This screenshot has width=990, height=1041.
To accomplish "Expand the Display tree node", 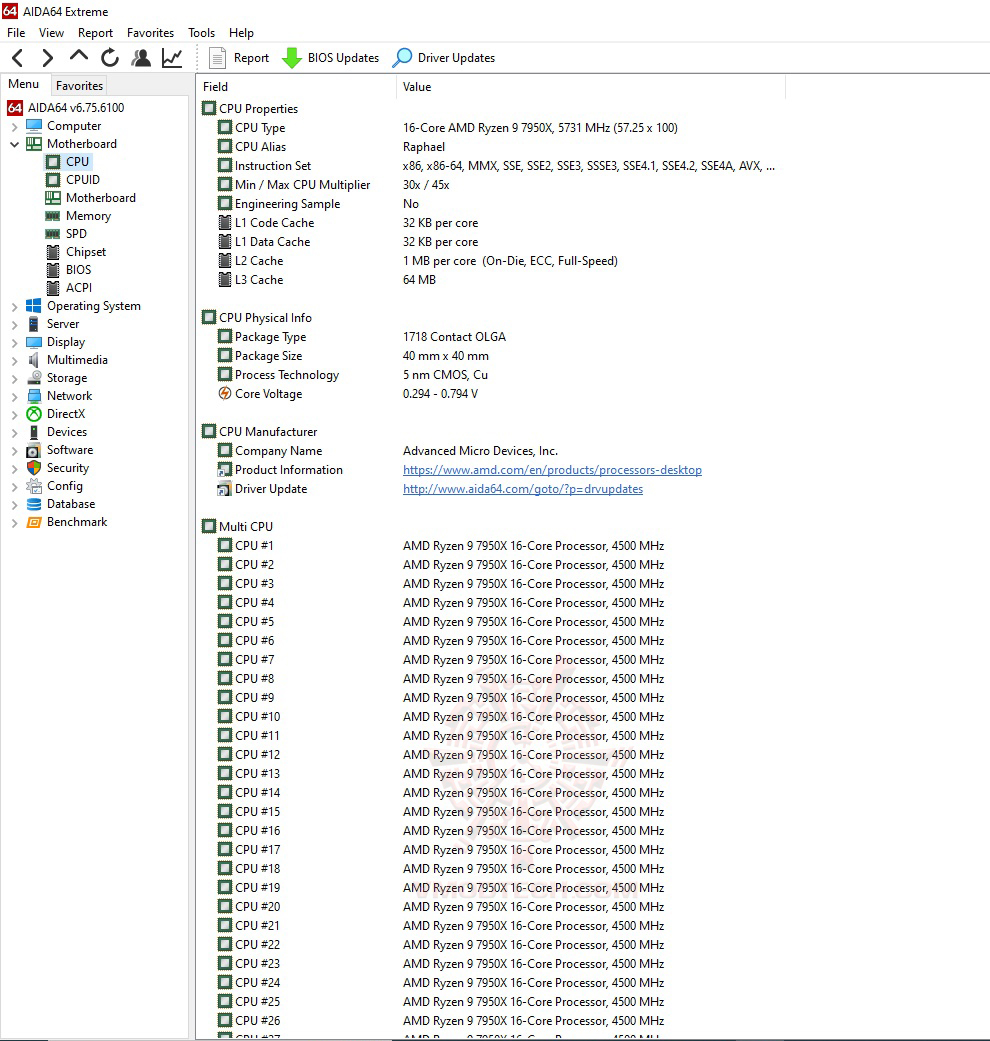I will (x=15, y=342).
